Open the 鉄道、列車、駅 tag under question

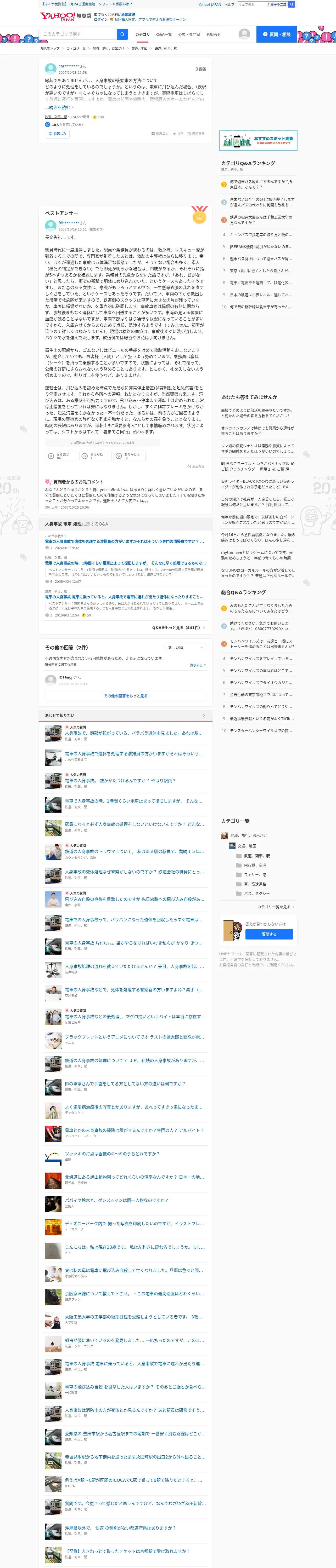pyautogui.click(x=56, y=117)
